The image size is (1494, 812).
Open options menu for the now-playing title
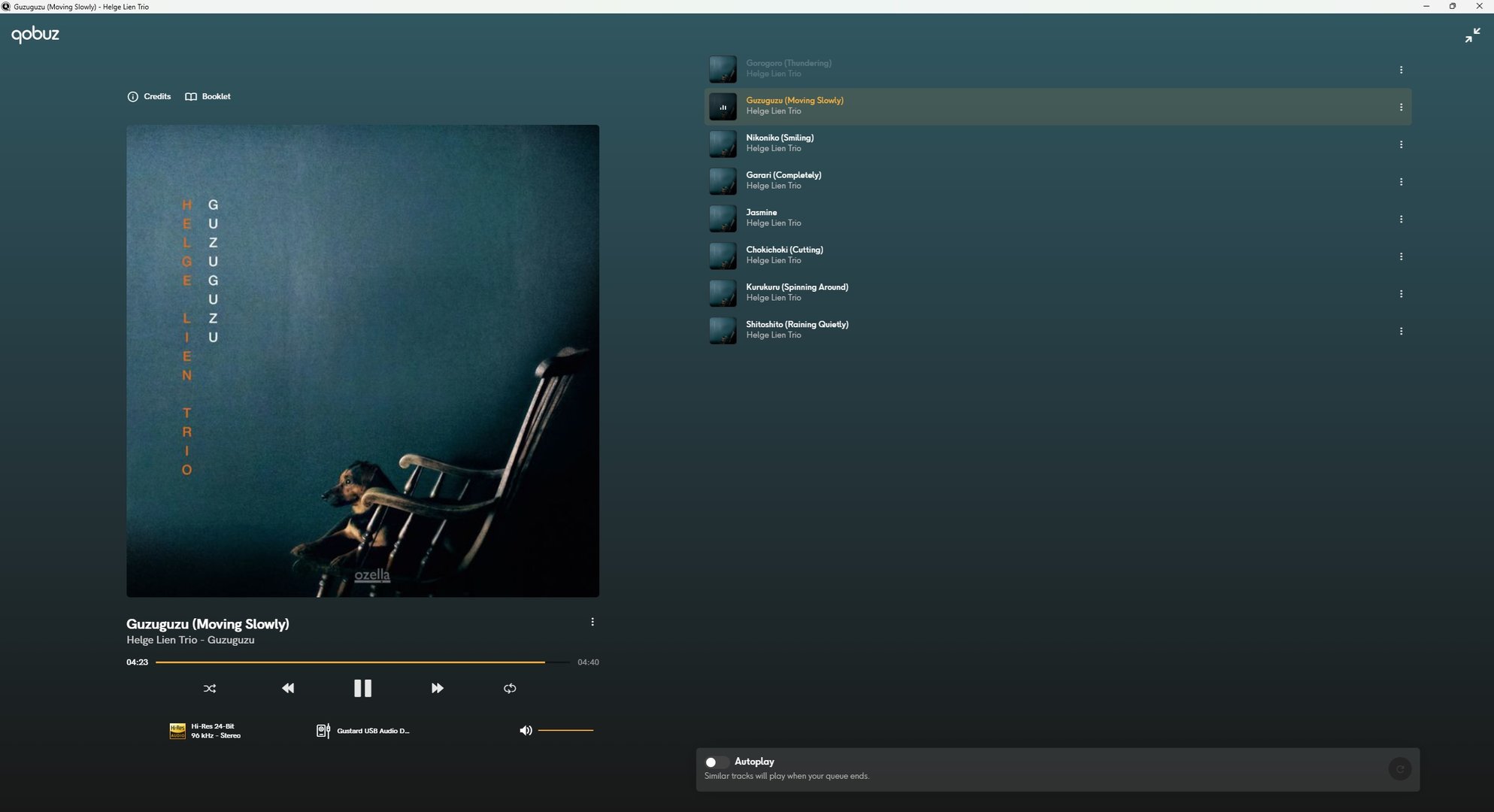point(592,622)
